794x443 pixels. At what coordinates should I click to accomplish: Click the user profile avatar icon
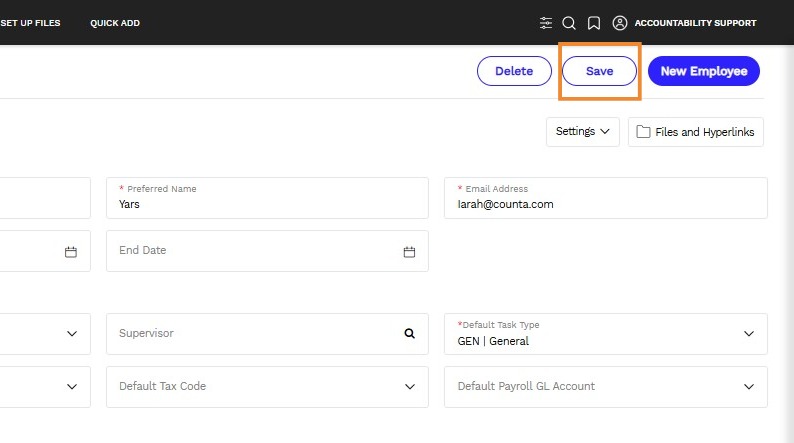[620, 23]
